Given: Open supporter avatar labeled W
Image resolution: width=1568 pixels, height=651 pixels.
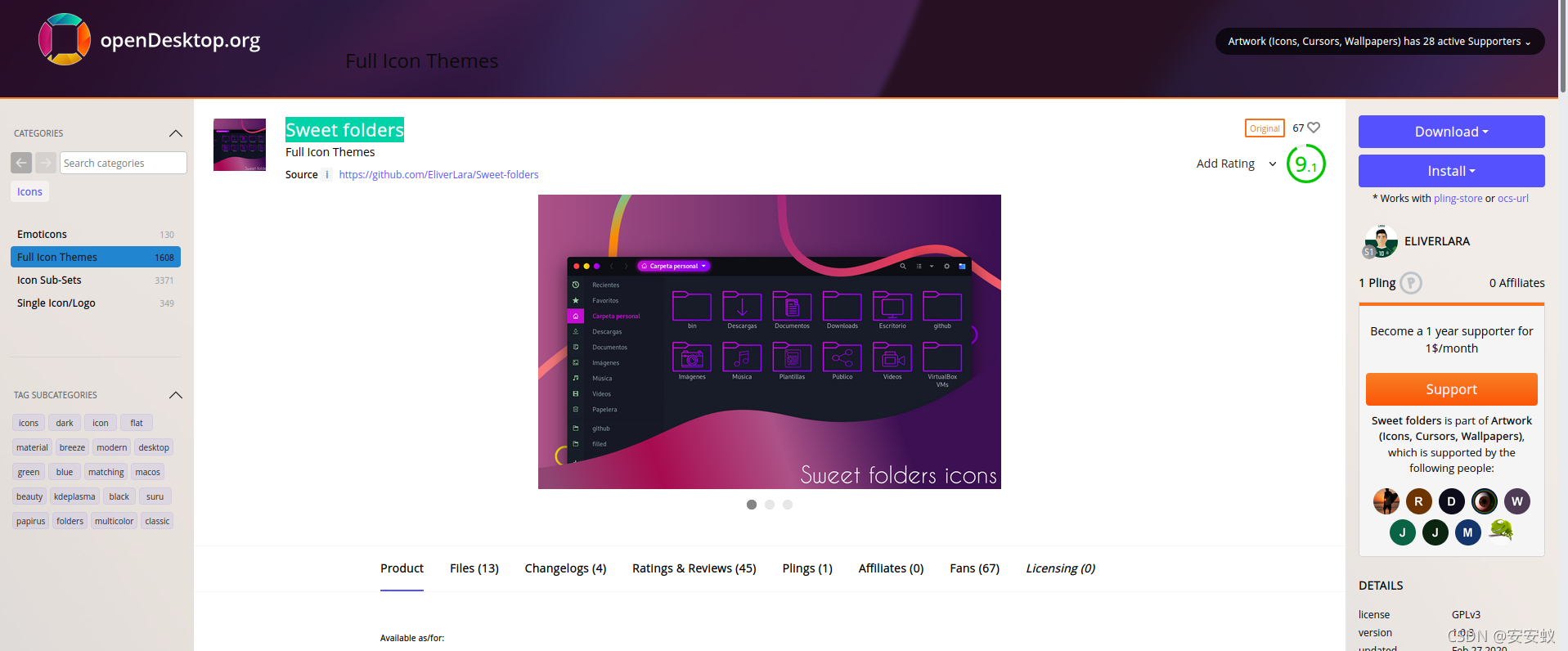Looking at the screenshot, I should [1516, 501].
